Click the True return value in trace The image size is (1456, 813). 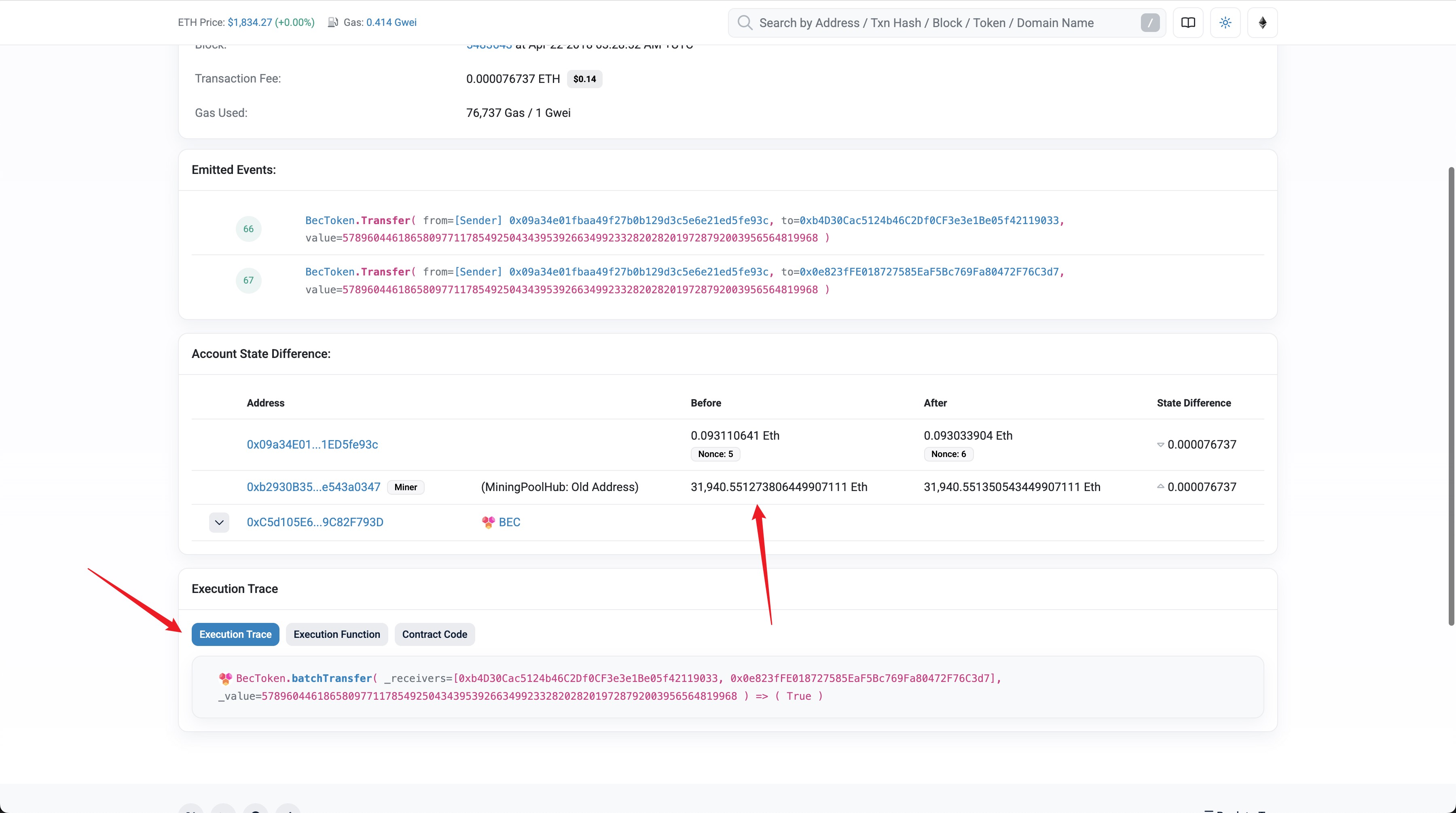pos(799,697)
